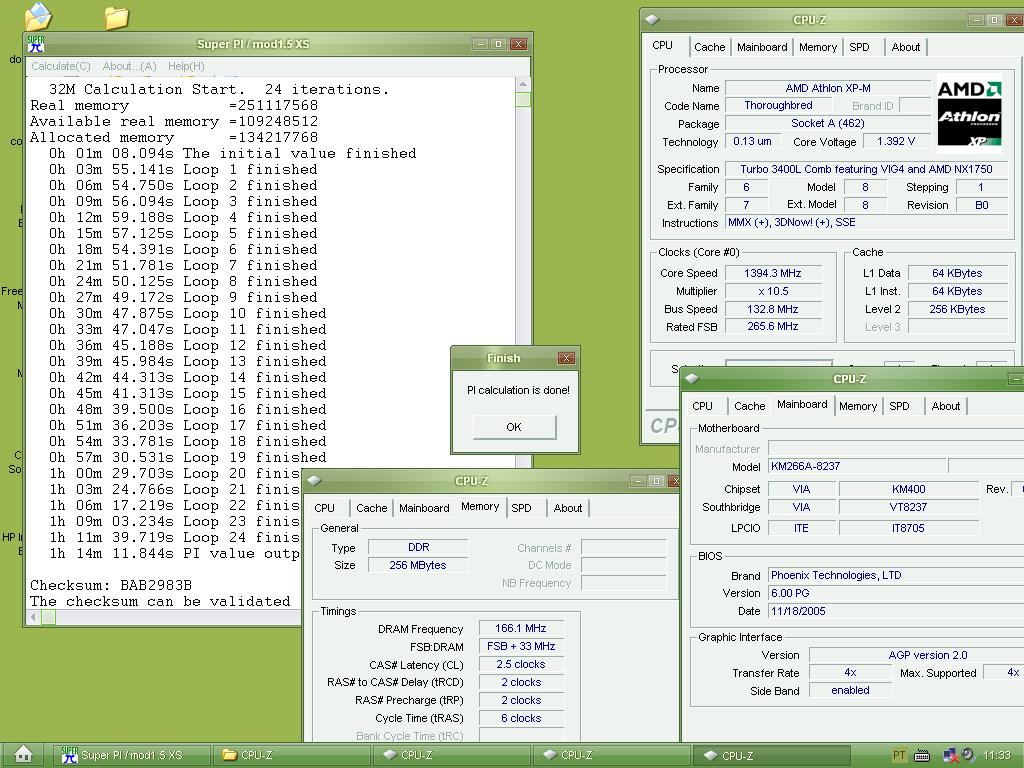Click the CAS# Latency value 2.5 clocks
This screenshot has height=768, width=1024.
(520, 664)
